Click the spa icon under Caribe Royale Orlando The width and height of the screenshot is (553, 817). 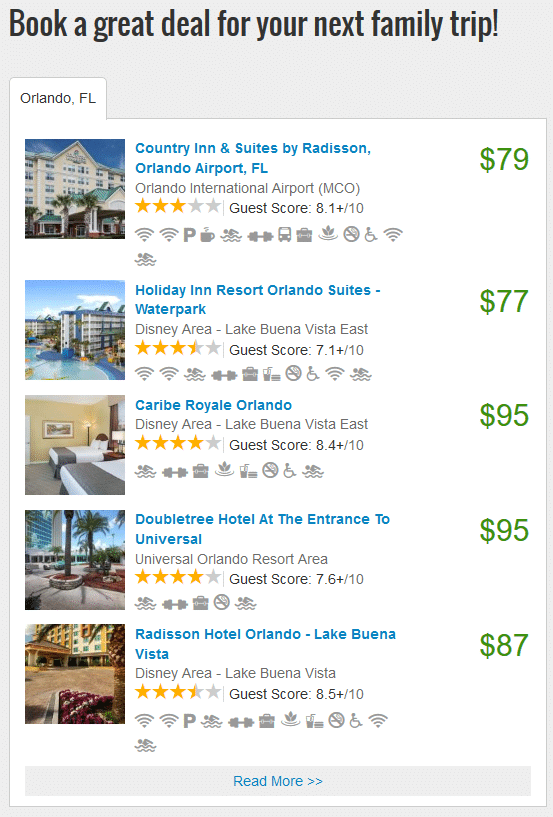point(225,471)
